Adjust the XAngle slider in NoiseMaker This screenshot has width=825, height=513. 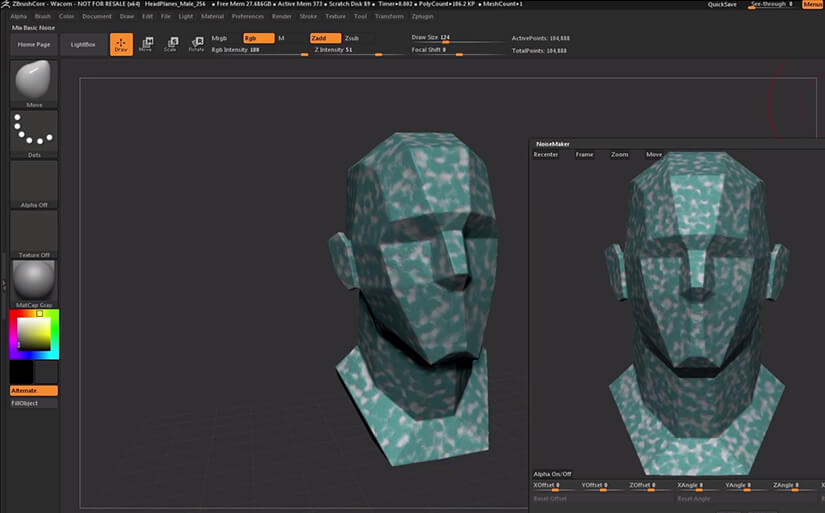pyautogui.click(x=699, y=486)
